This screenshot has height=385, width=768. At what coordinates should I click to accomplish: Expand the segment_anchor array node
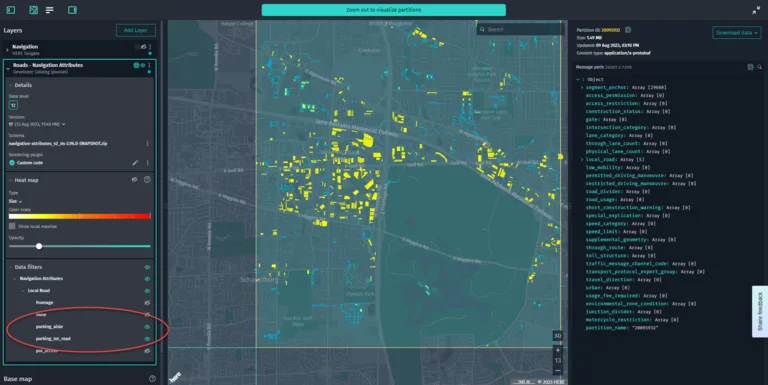tap(582, 88)
